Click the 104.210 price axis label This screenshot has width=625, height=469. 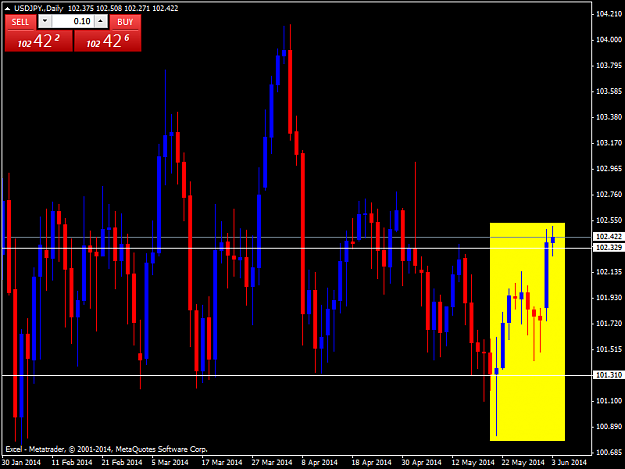(609, 14)
